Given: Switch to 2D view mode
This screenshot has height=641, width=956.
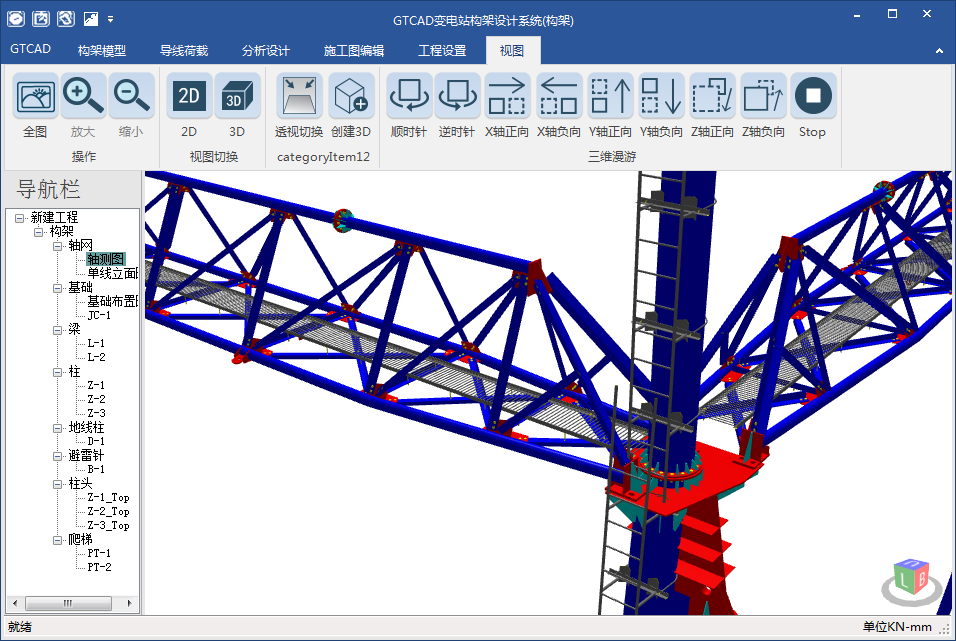Looking at the screenshot, I should tap(189, 97).
